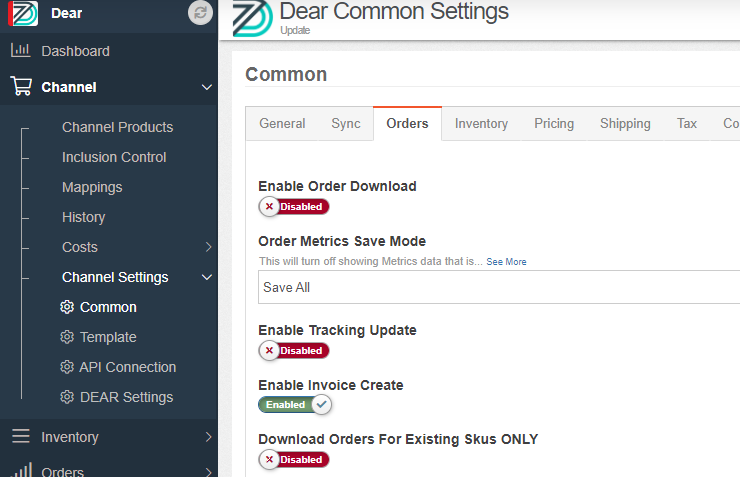Click the Common section heading
Image resolution: width=740 pixels, height=477 pixels.
pos(286,75)
